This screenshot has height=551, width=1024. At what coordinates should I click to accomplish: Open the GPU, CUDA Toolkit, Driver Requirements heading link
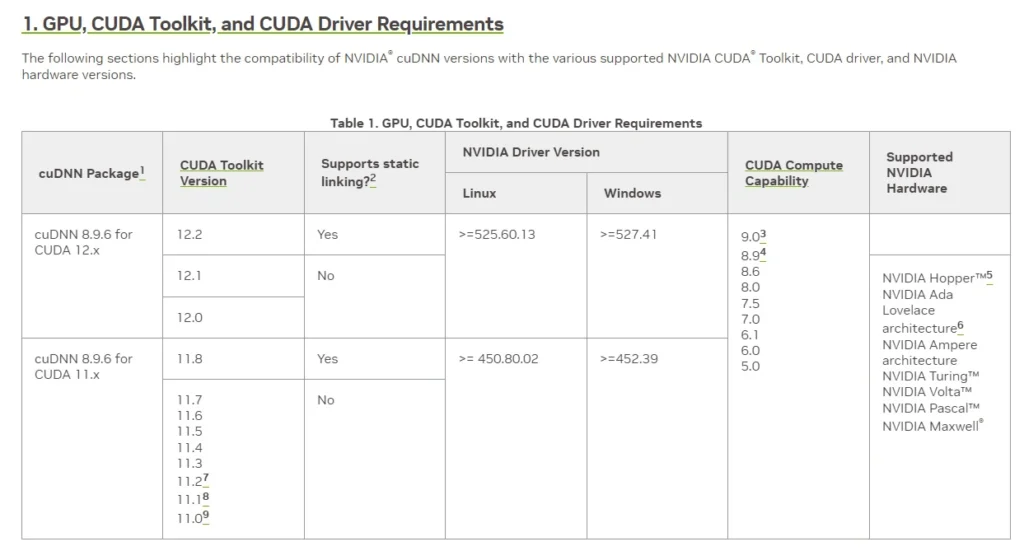262,23
